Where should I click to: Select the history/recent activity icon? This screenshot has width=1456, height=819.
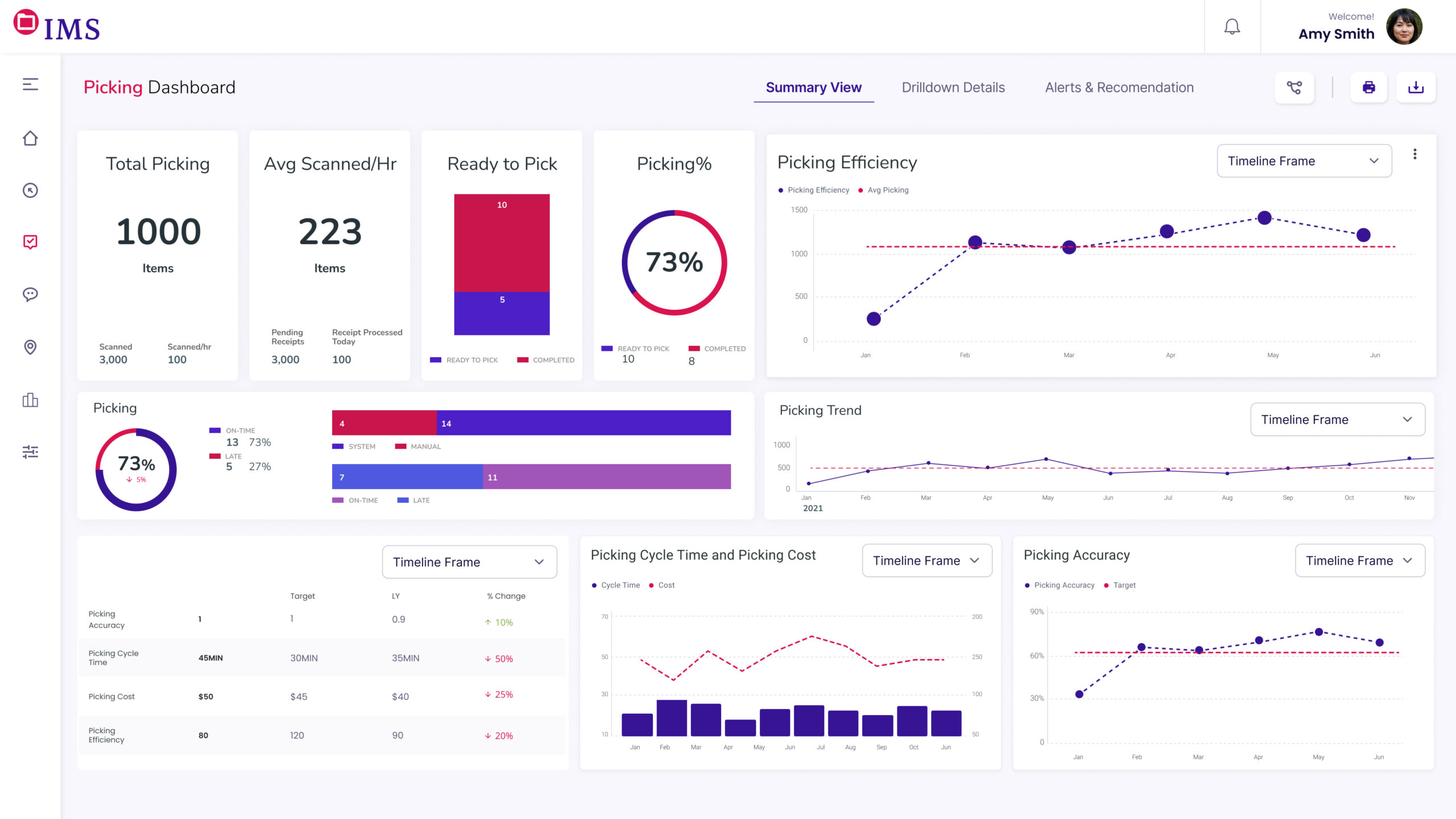(30, 190)
